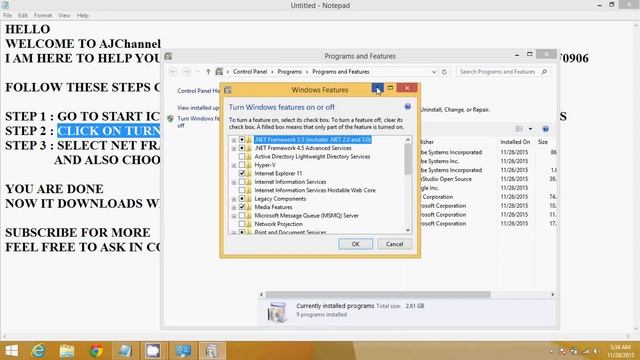640x360 pixels.
Task: Click the control panel icon in address bar
Action: coord(219,72)
